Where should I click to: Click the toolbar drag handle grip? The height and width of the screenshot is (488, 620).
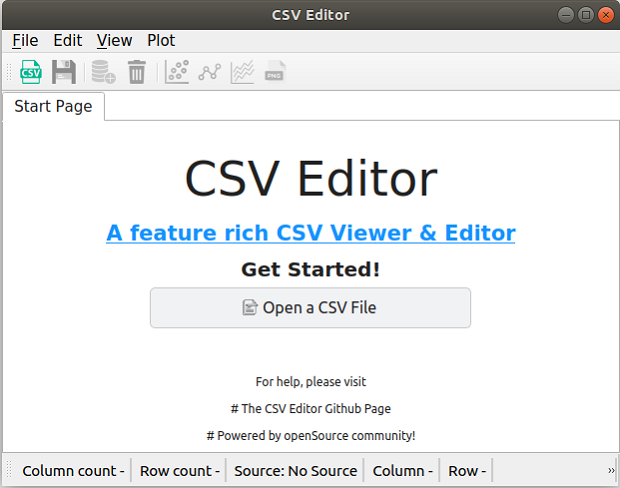pos(9,72)
